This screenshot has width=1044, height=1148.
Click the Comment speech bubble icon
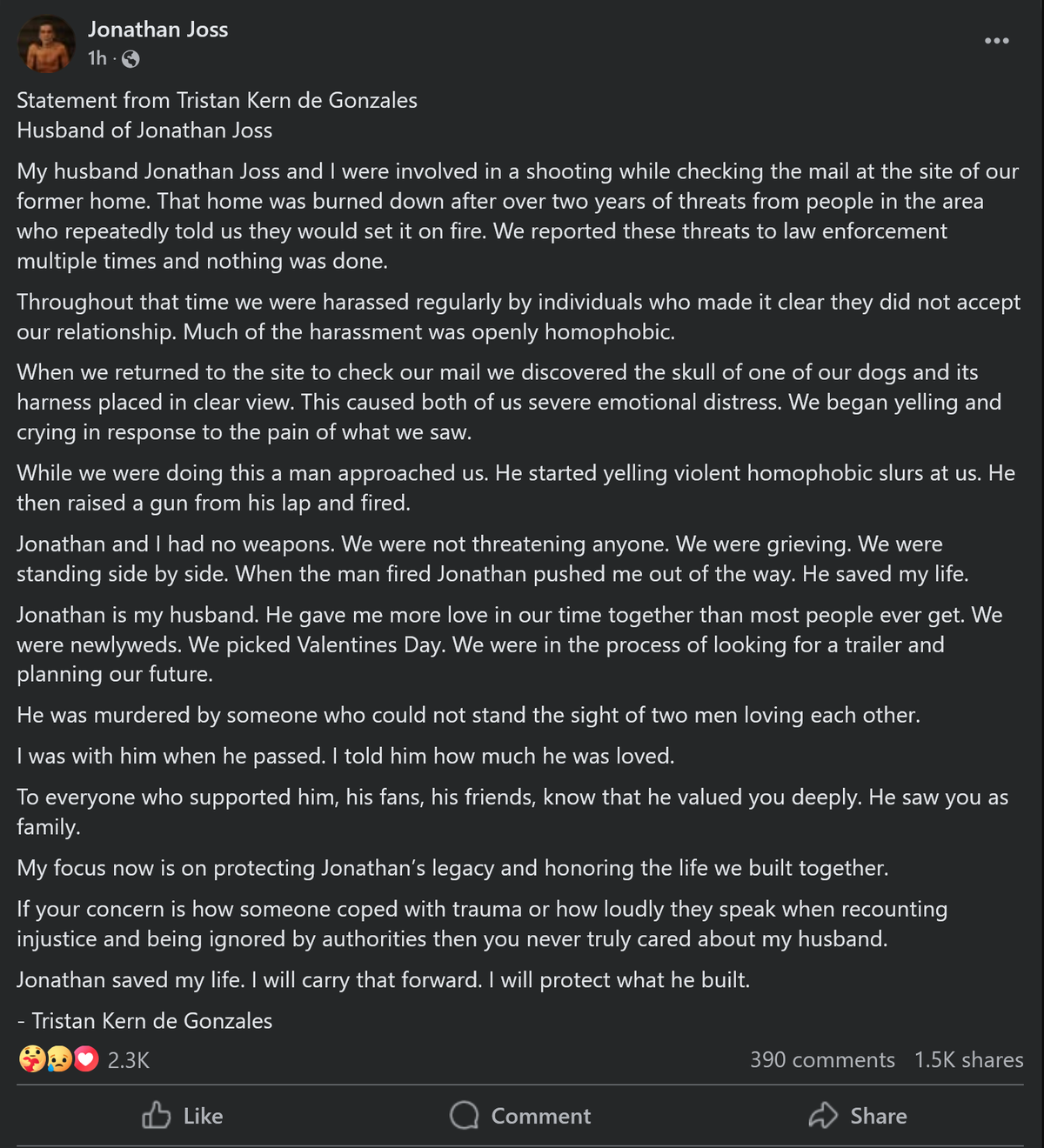coord(464,1116)
